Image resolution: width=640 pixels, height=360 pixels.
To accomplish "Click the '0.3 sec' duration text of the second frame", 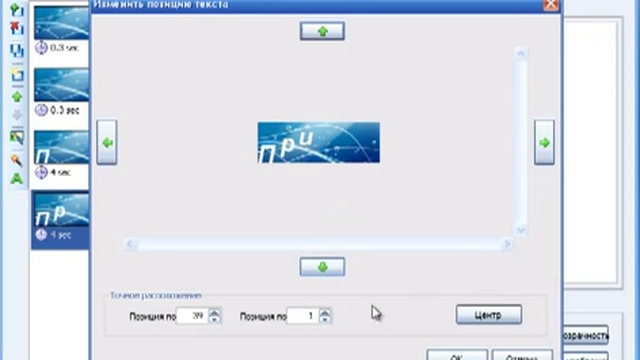I will click(64, 110).
